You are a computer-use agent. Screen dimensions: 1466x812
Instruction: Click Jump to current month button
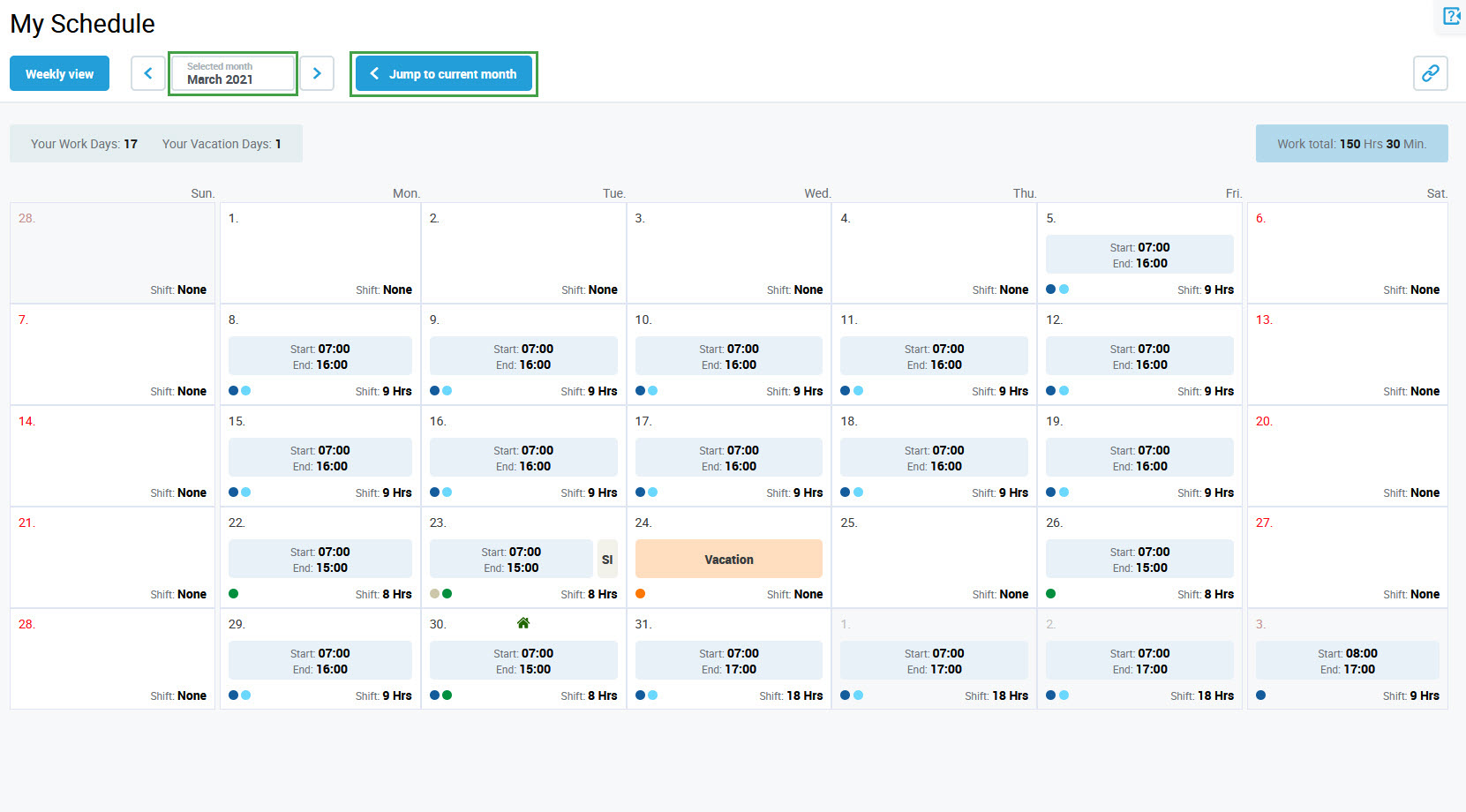(x=443, y=73)
